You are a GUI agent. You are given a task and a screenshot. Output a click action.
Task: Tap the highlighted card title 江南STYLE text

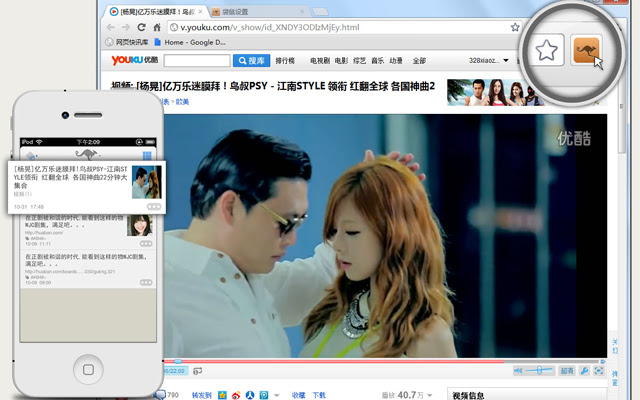click(x=71, y=177)
